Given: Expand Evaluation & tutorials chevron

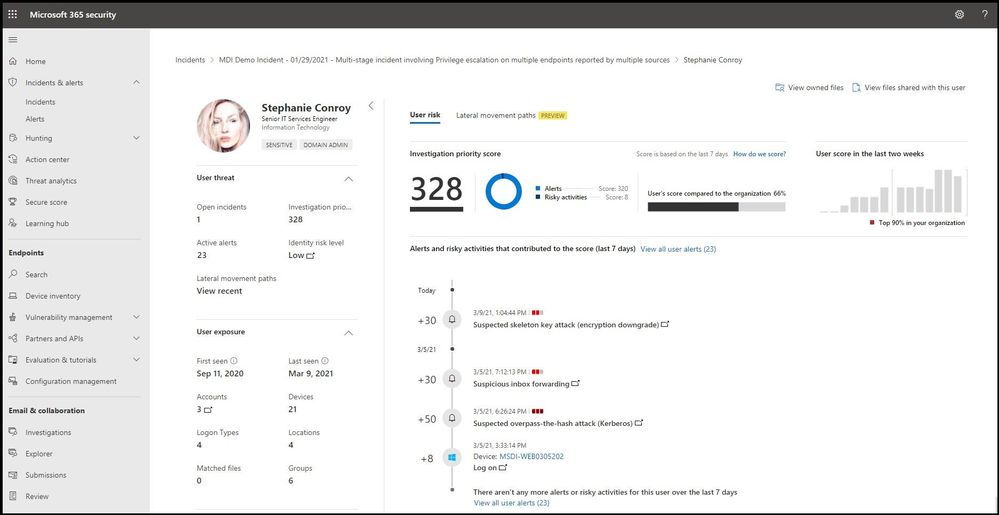Looking at the screenshot, I should pos(136,360).
